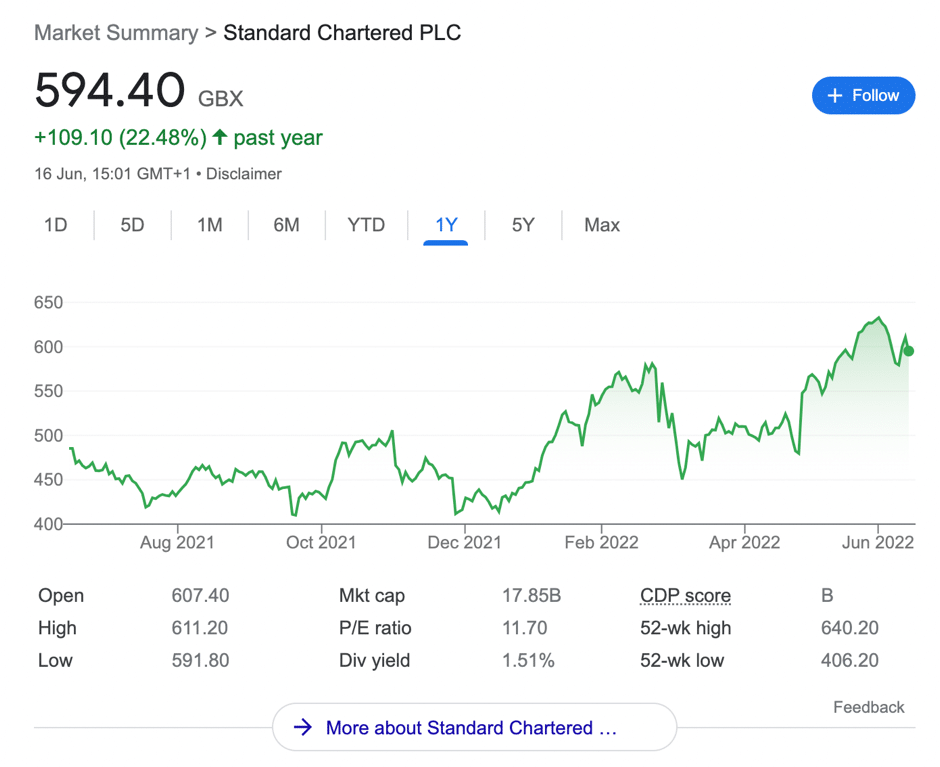940x767 pixels.
Task: Select the 5D chart range
Action: point(132,225)
